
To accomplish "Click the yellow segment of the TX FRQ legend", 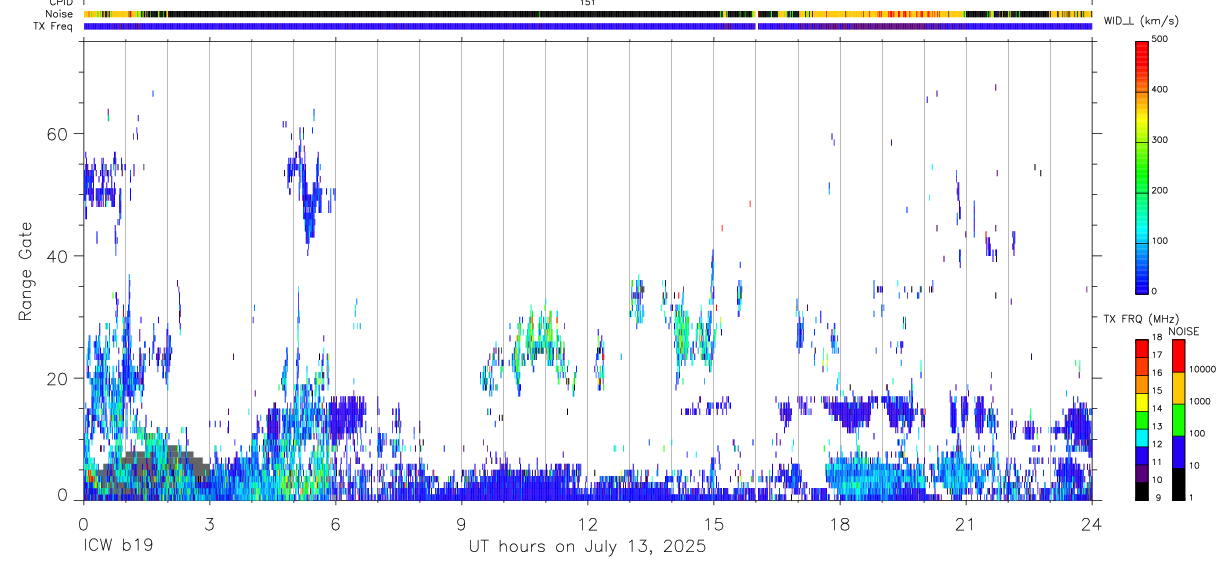I will click(x=1142, y=402).
